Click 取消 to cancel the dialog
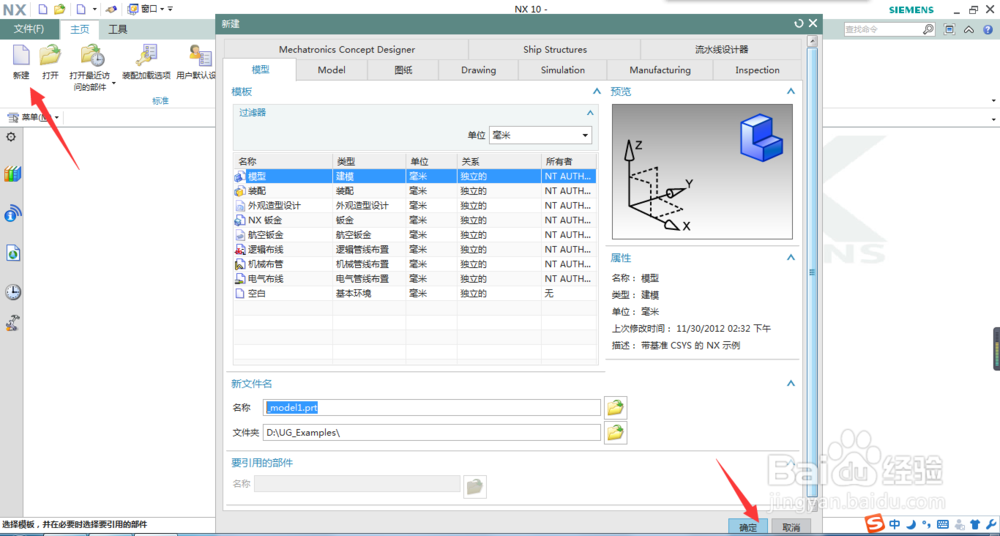This screenshot has height=536, width=1000. pos(791,528)
